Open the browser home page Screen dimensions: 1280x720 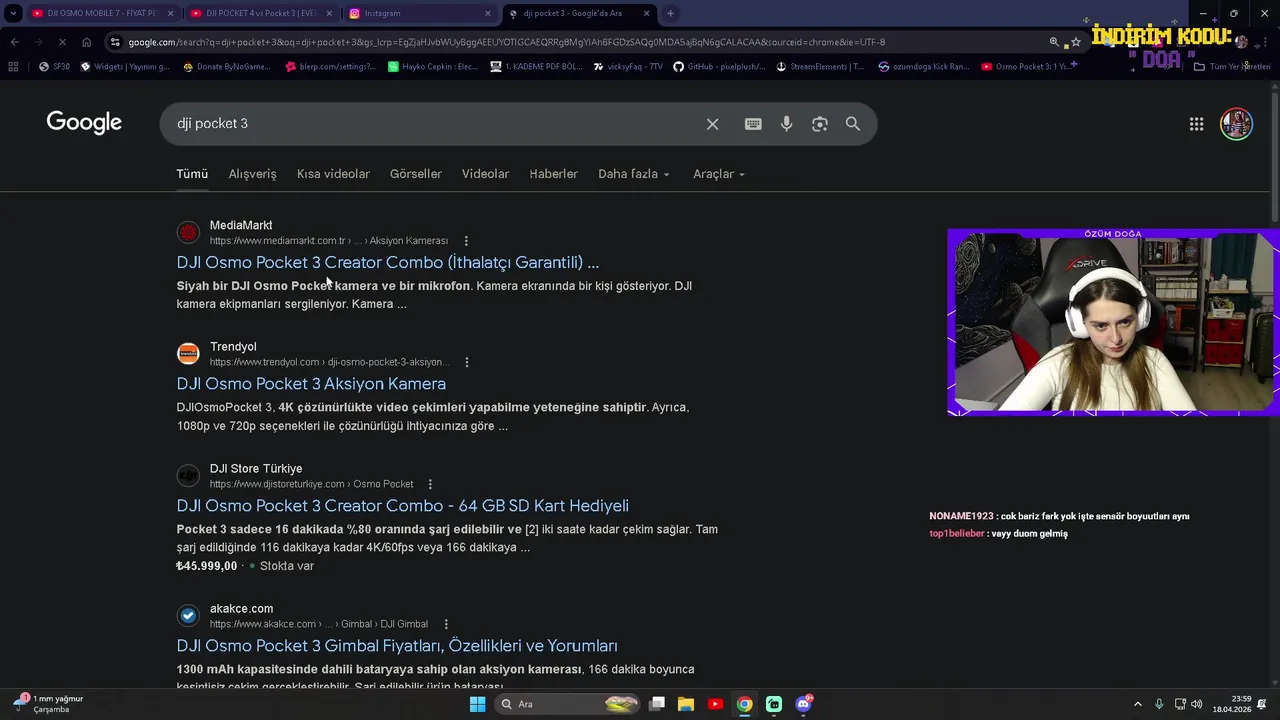point(87,42)
